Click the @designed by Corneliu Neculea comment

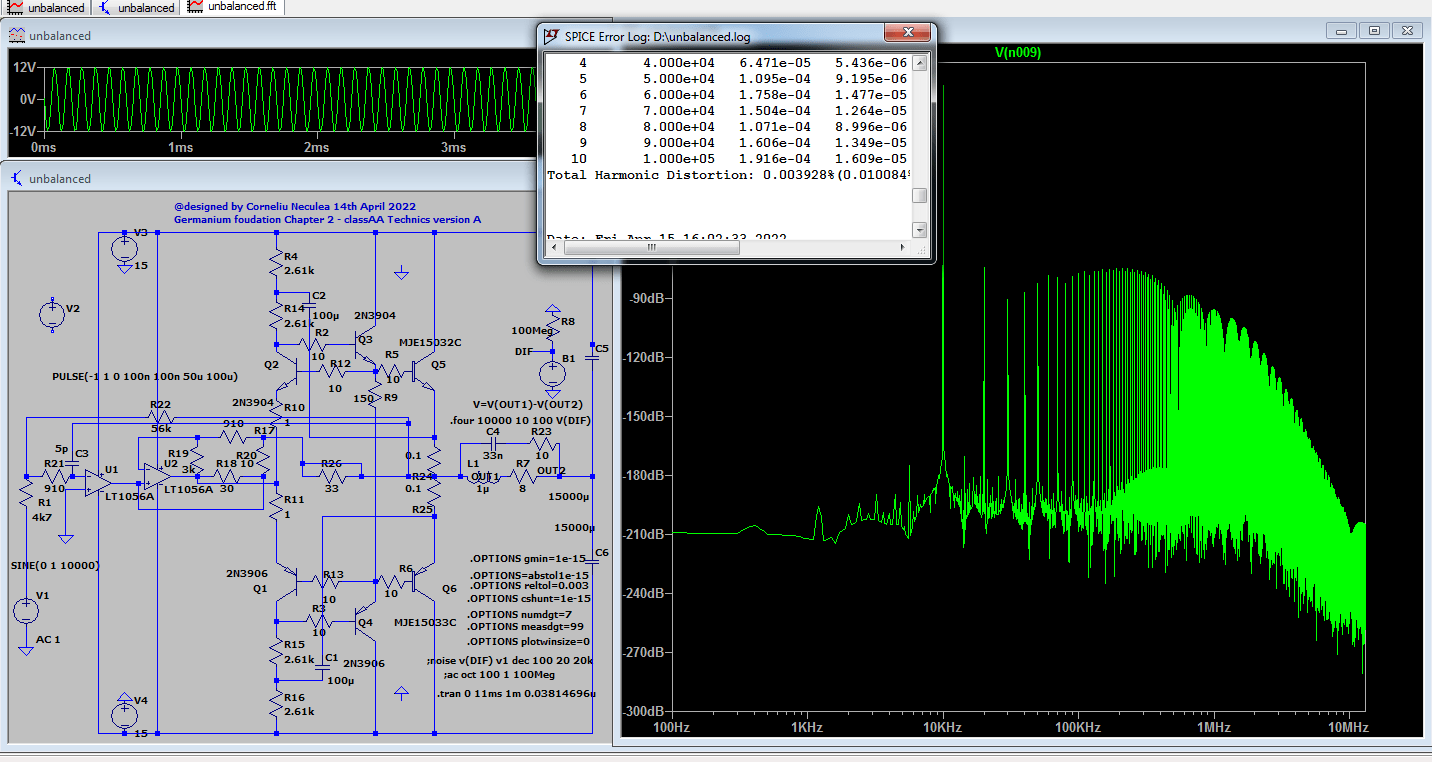click(294, 206)
